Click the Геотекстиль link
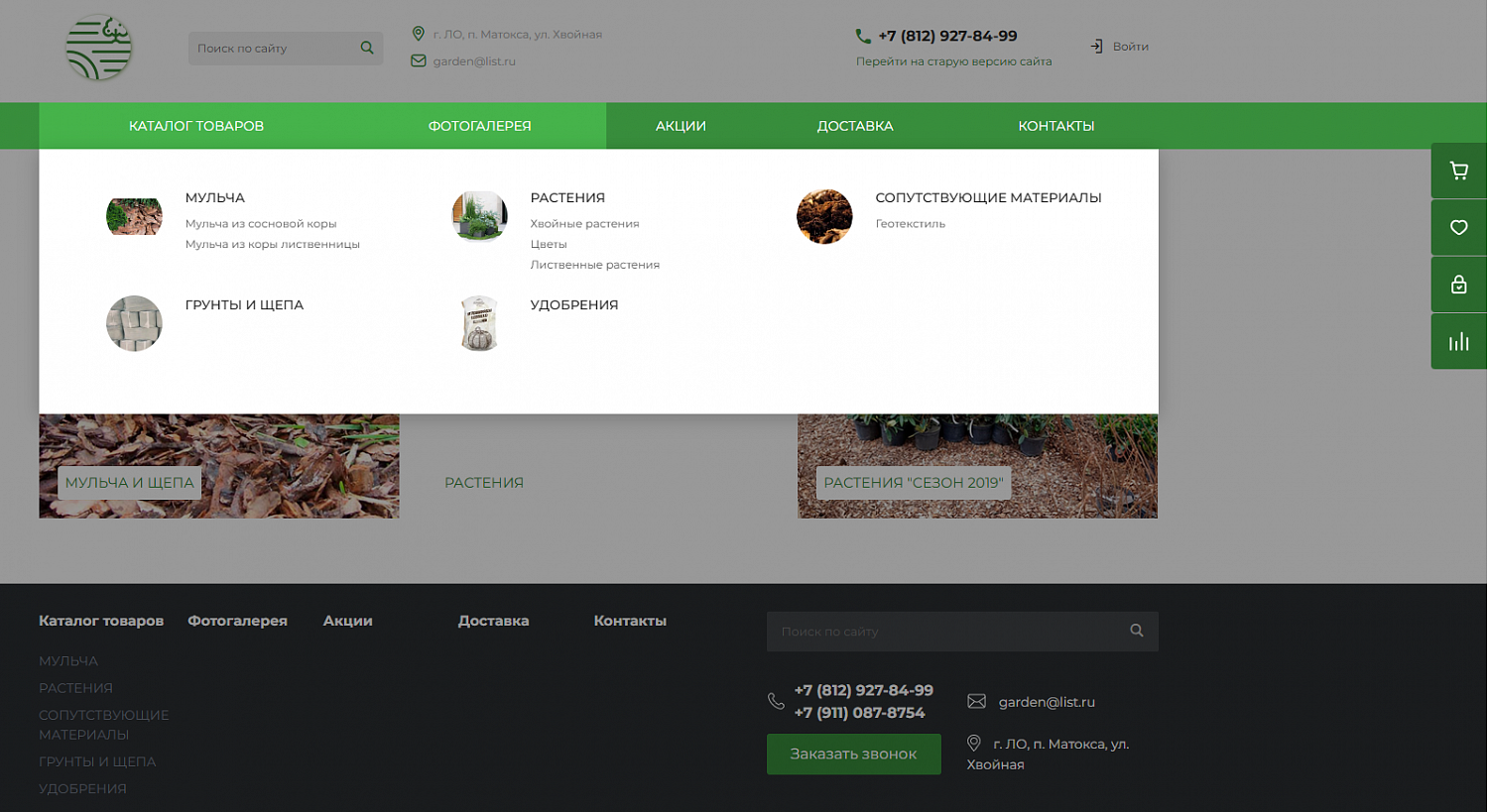Screen dimensions: 1488x812 pyautogui.click(x=910, y=224)
